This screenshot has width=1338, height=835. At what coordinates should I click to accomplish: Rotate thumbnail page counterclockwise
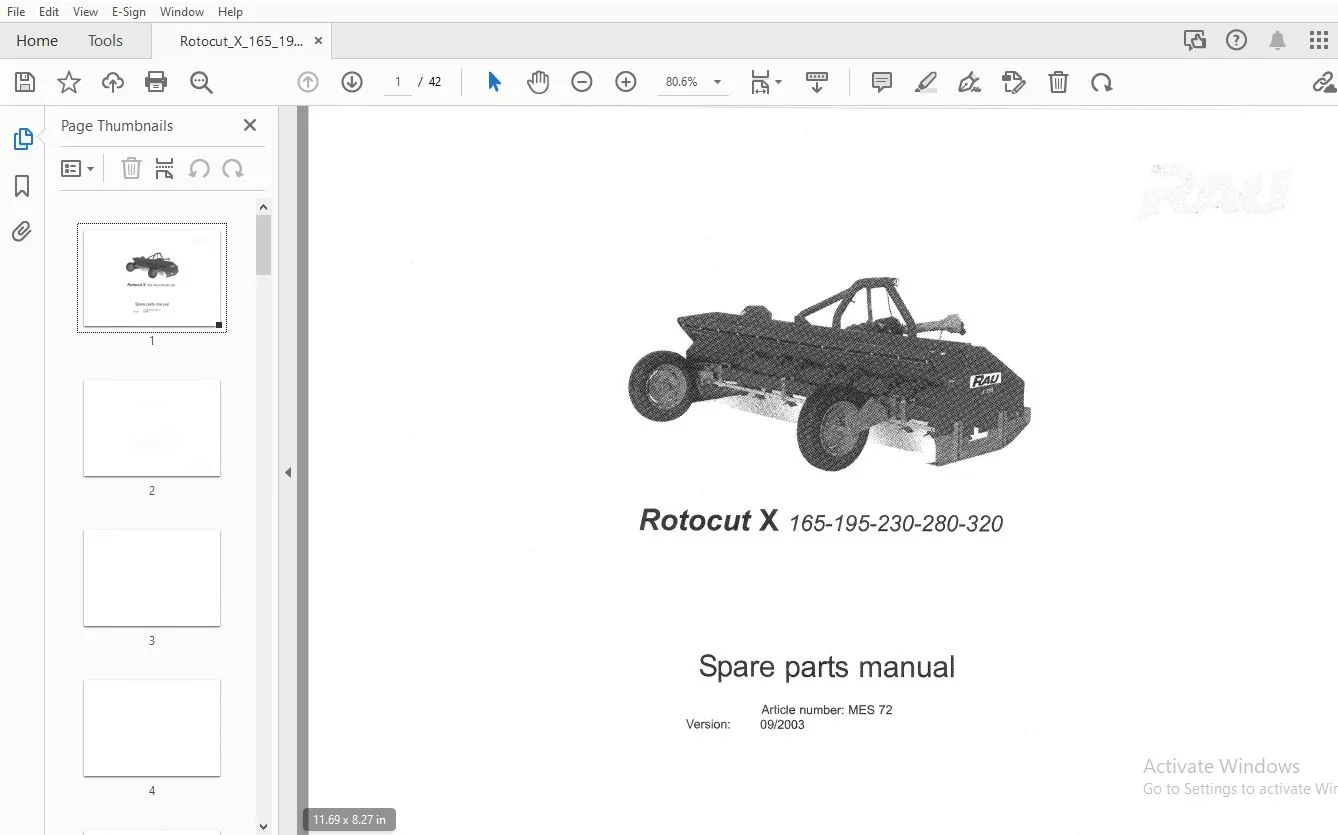pos(199,169)
